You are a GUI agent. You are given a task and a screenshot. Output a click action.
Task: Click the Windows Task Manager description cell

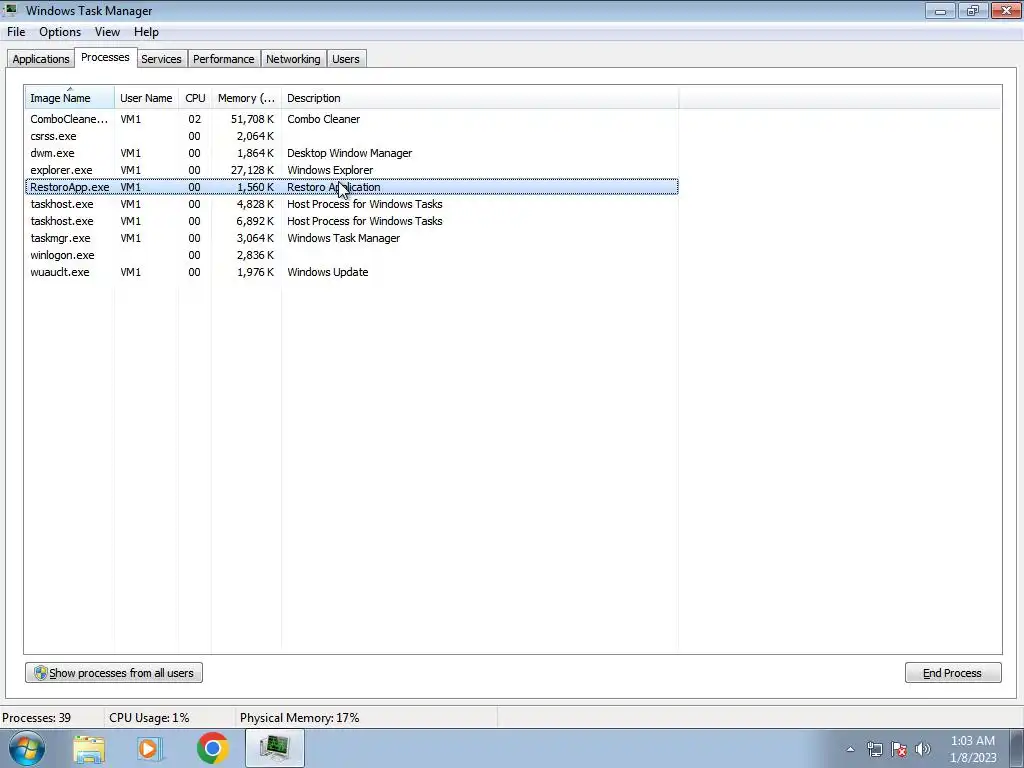(344, 238)
